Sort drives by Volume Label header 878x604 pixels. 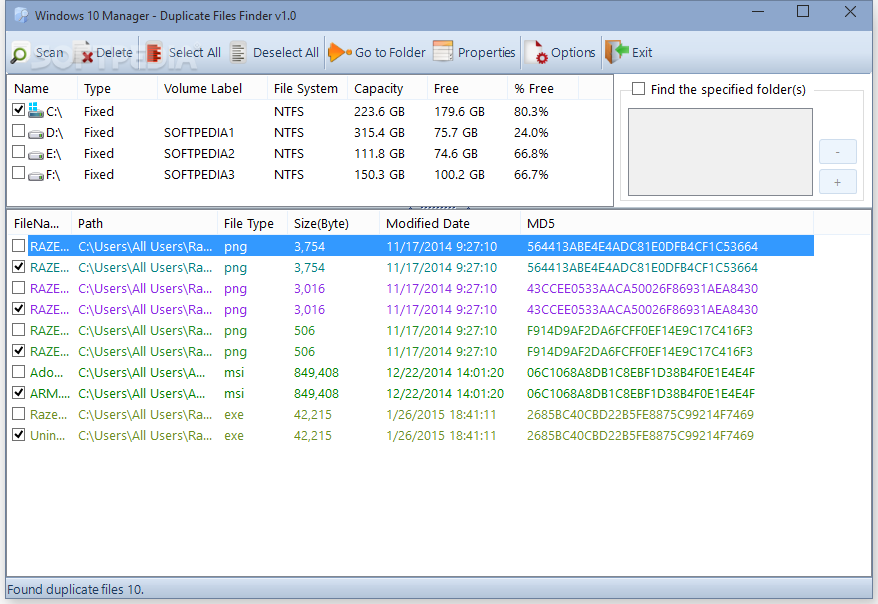click(212, 88)
